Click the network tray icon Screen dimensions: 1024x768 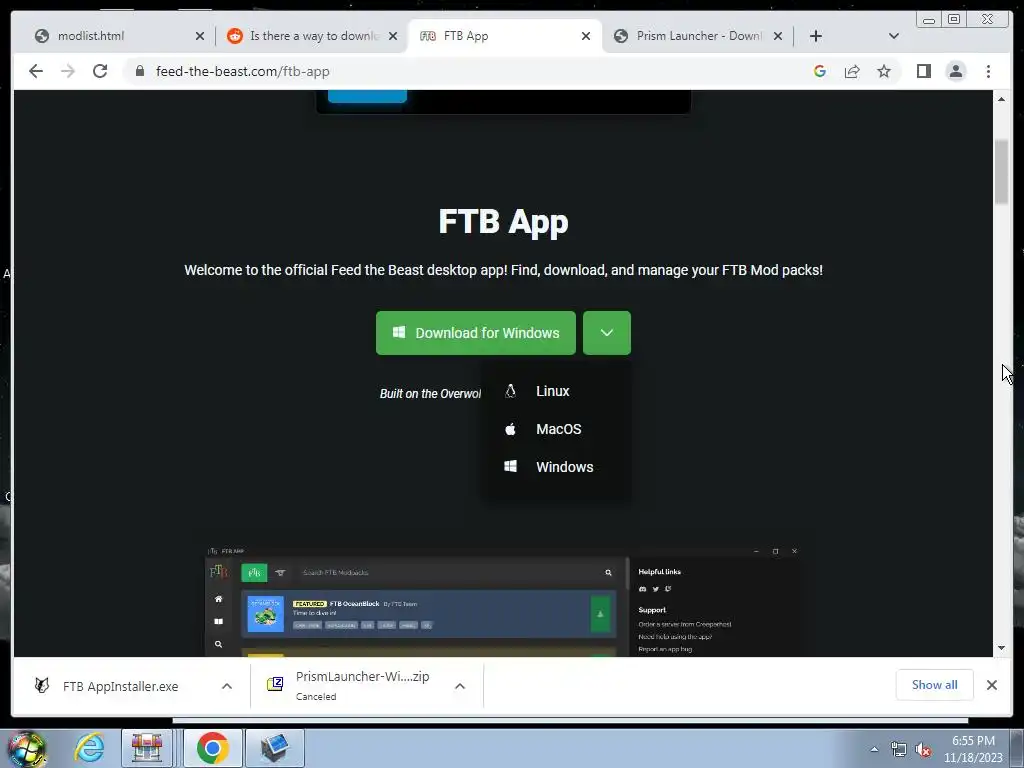click(x=899, y=750)
